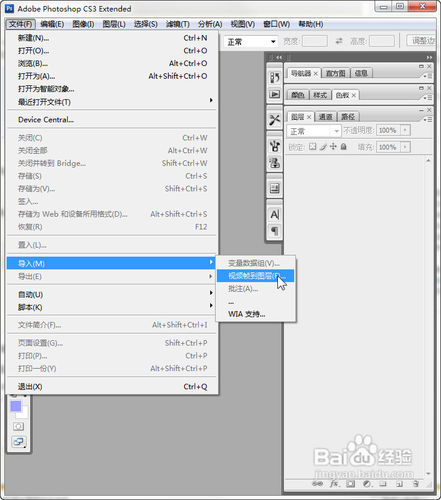Expand the 导出(E) submenu
The width and height of the screenshot is (441, 500).
click(x=112, y=276)
